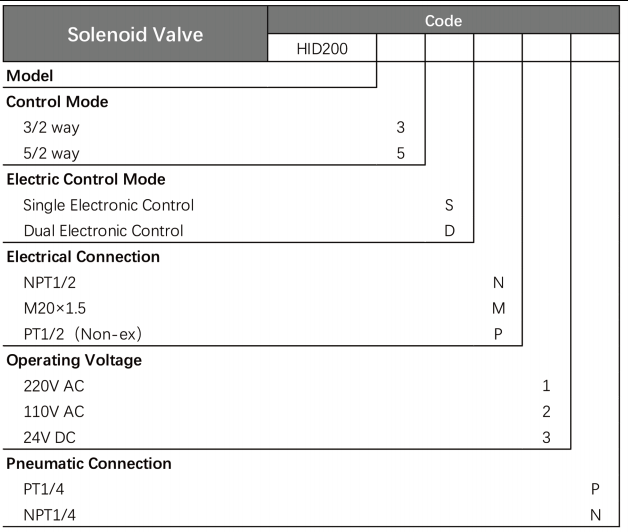The width and height of the screenshot is (628, 532).
Task: Click the Electrical Connection heading
Action: 83,257
